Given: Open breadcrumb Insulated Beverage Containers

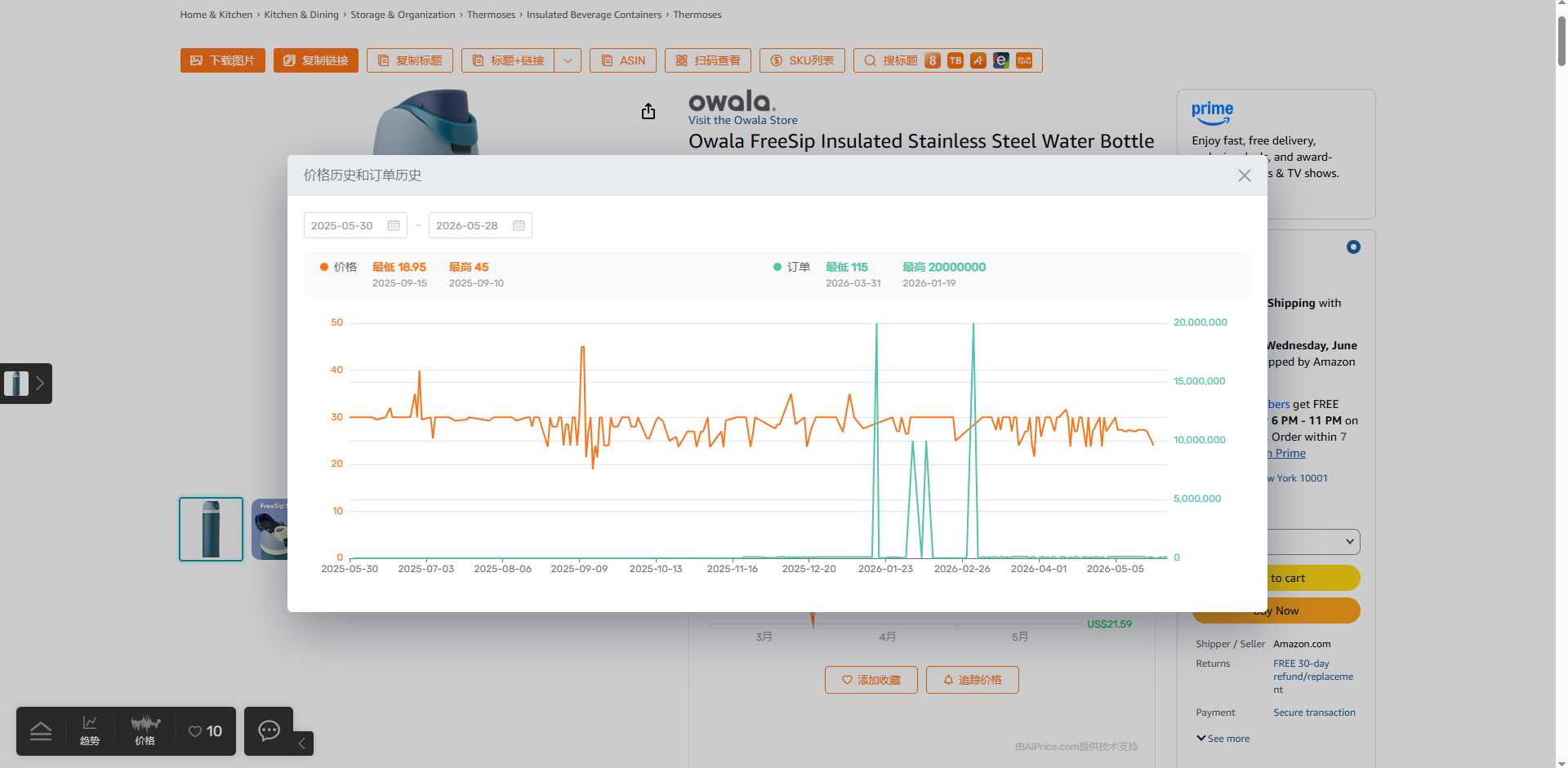Looking at the screenshot, I should (x=594, y=15).
